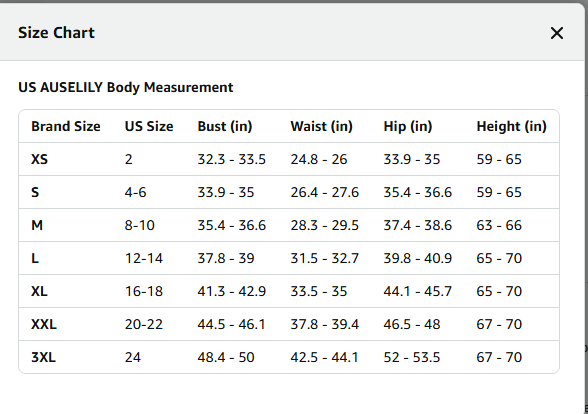
Task: Click the 39.8 - 40.9 hip value
Action: pyautogui.click(x=417, y=258)
